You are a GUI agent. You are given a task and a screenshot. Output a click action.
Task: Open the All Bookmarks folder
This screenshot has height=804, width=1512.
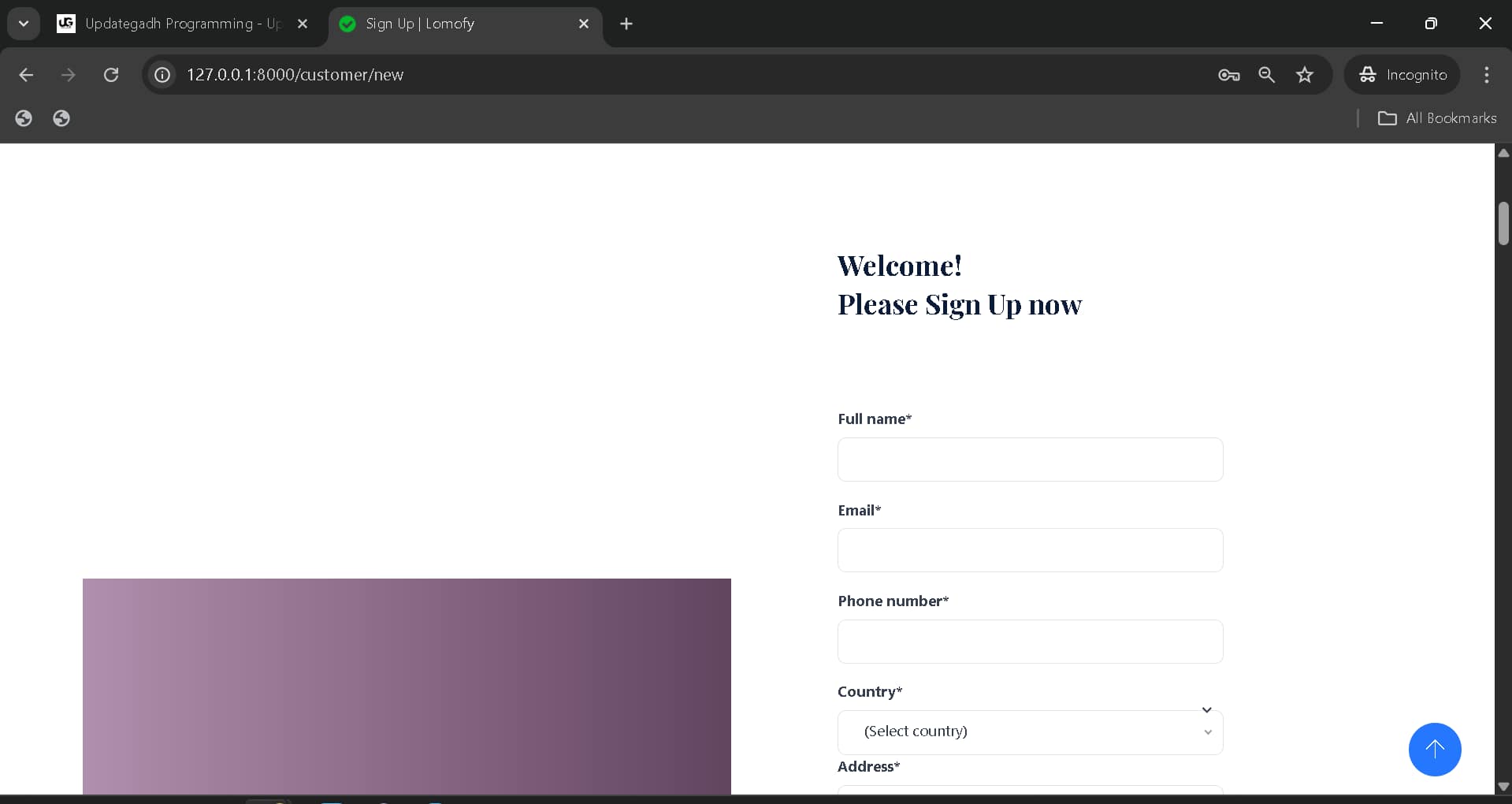1437,117
